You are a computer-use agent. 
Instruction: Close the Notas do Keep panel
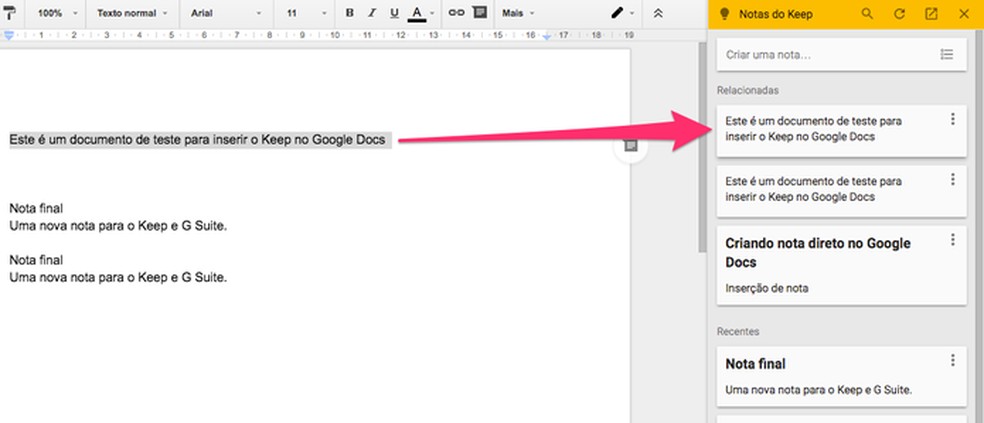click(x=964, y=14)
